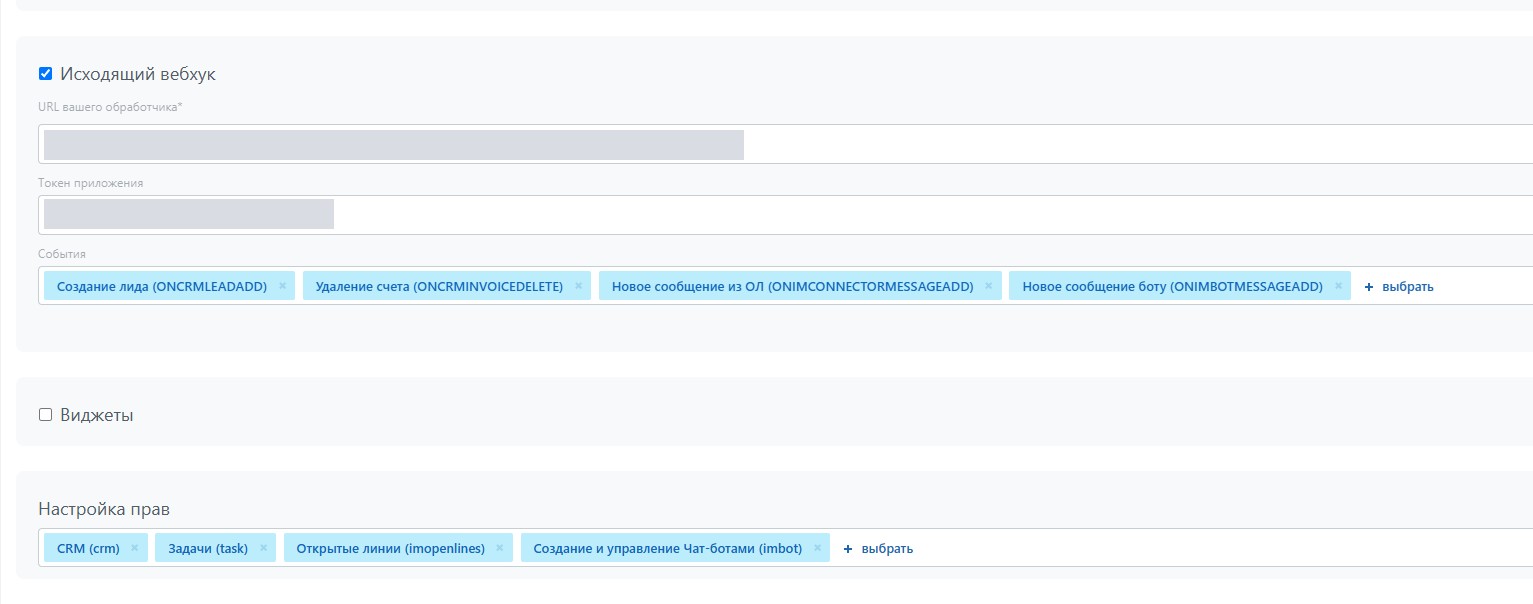Remove the imbot chat-bots permission tag
This screenshot has width=1533, height=604.
click(x=817, y=548)
